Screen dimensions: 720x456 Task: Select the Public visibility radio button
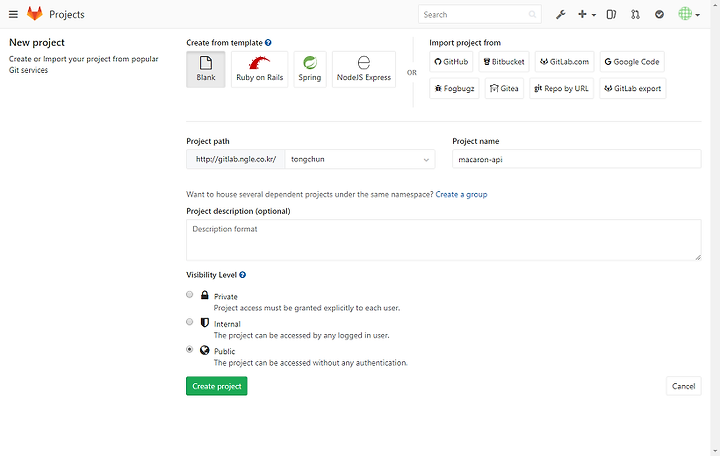click(x=190, y=349)
